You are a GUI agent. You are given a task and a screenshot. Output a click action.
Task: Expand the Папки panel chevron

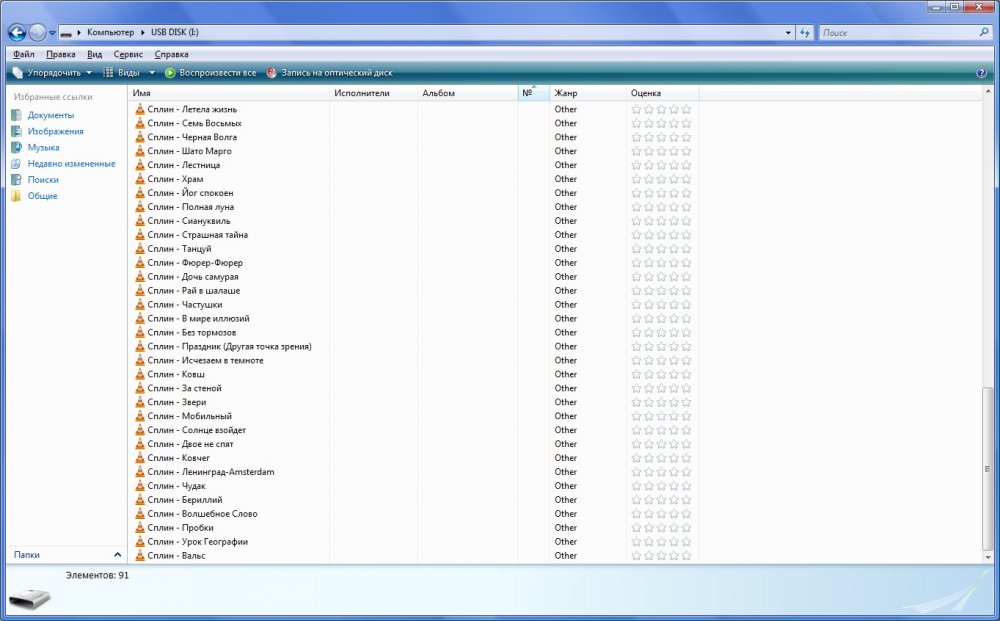pyautogui.click(x=117, y=554)
